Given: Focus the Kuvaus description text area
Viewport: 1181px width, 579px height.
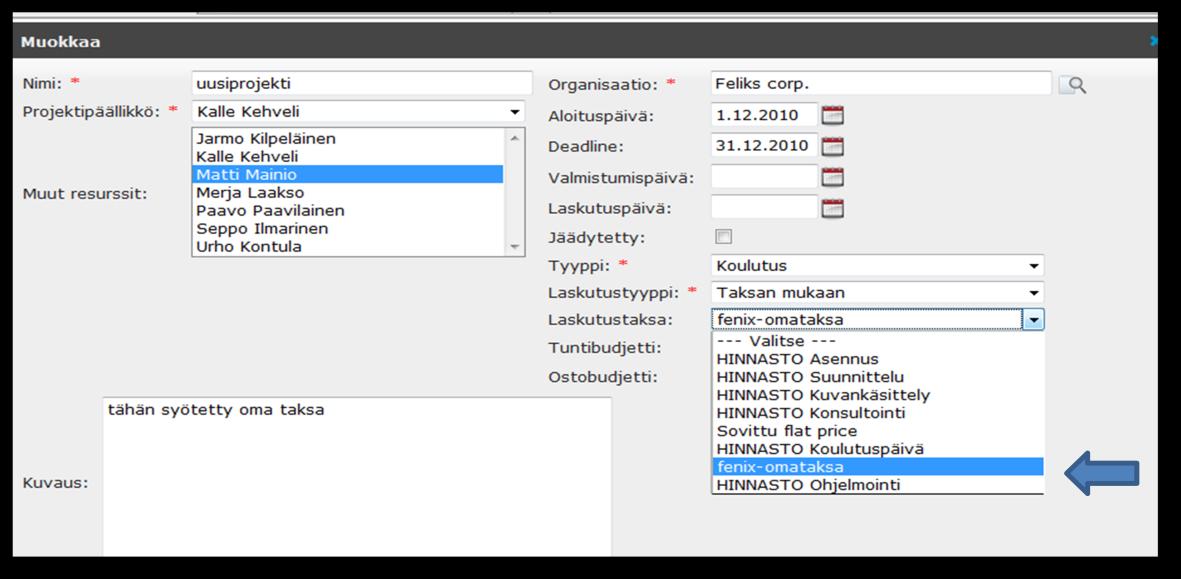Looking at the screenshot, I should [x=356, y=477].
